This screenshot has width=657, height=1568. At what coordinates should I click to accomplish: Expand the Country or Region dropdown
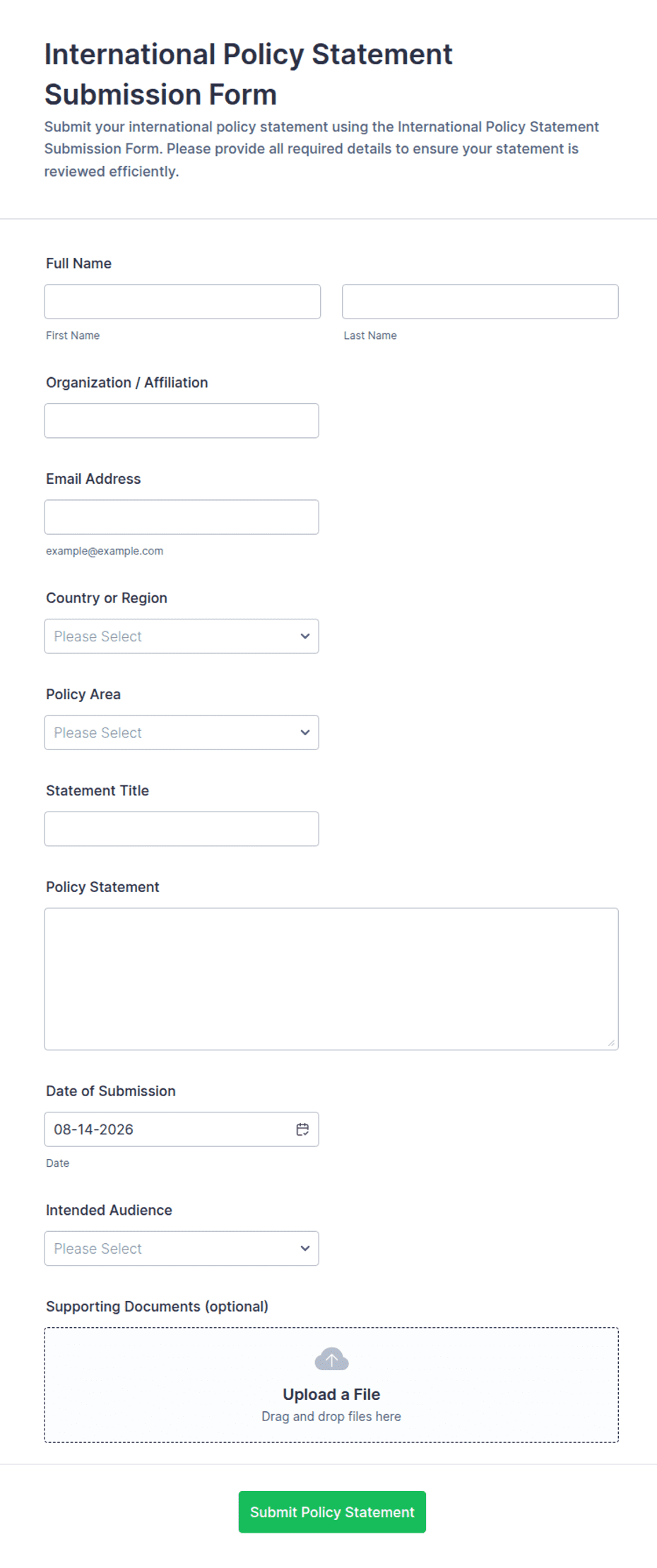click(x=182, y=636)
